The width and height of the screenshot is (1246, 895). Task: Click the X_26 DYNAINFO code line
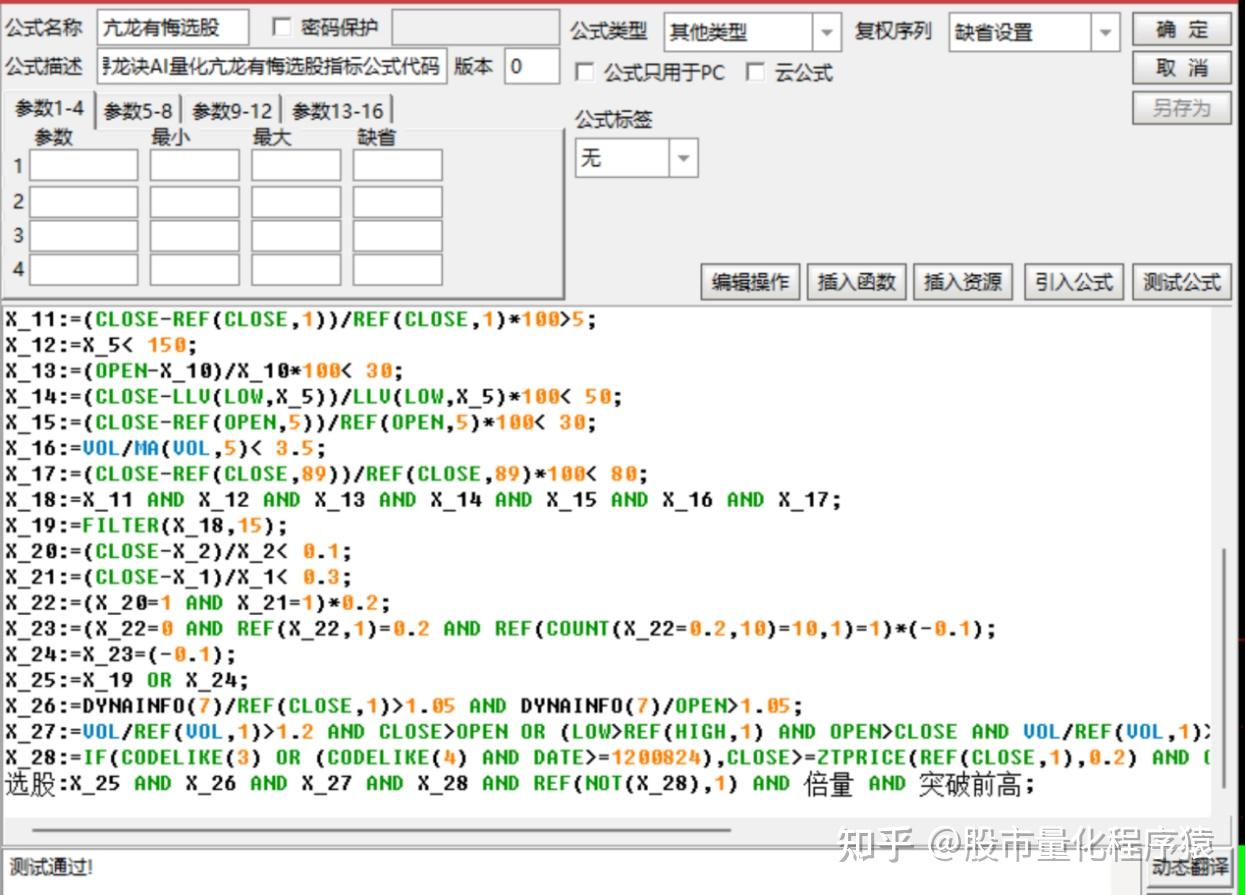point(404,705)
